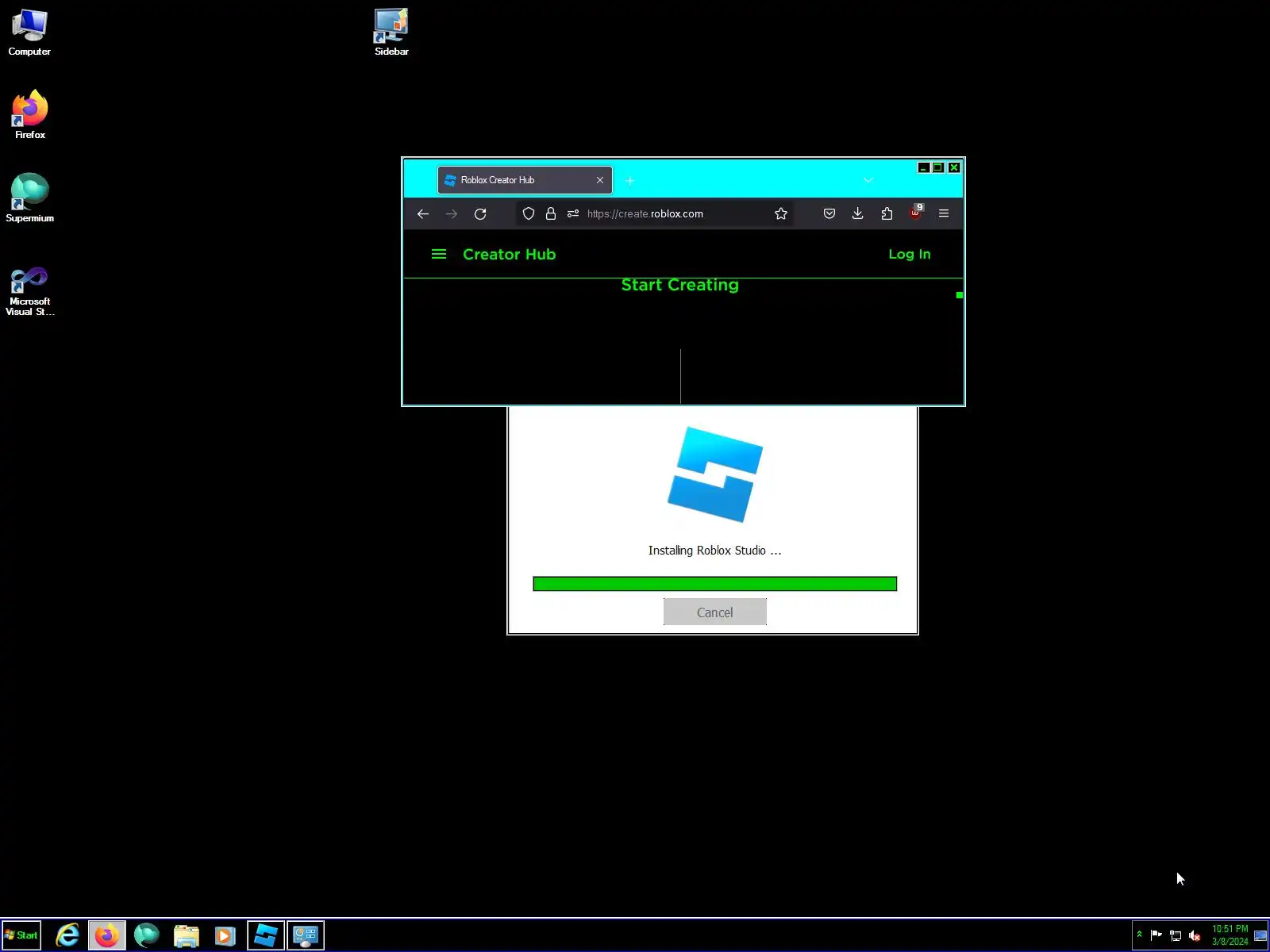Open the Computer desktop icon

29,32
